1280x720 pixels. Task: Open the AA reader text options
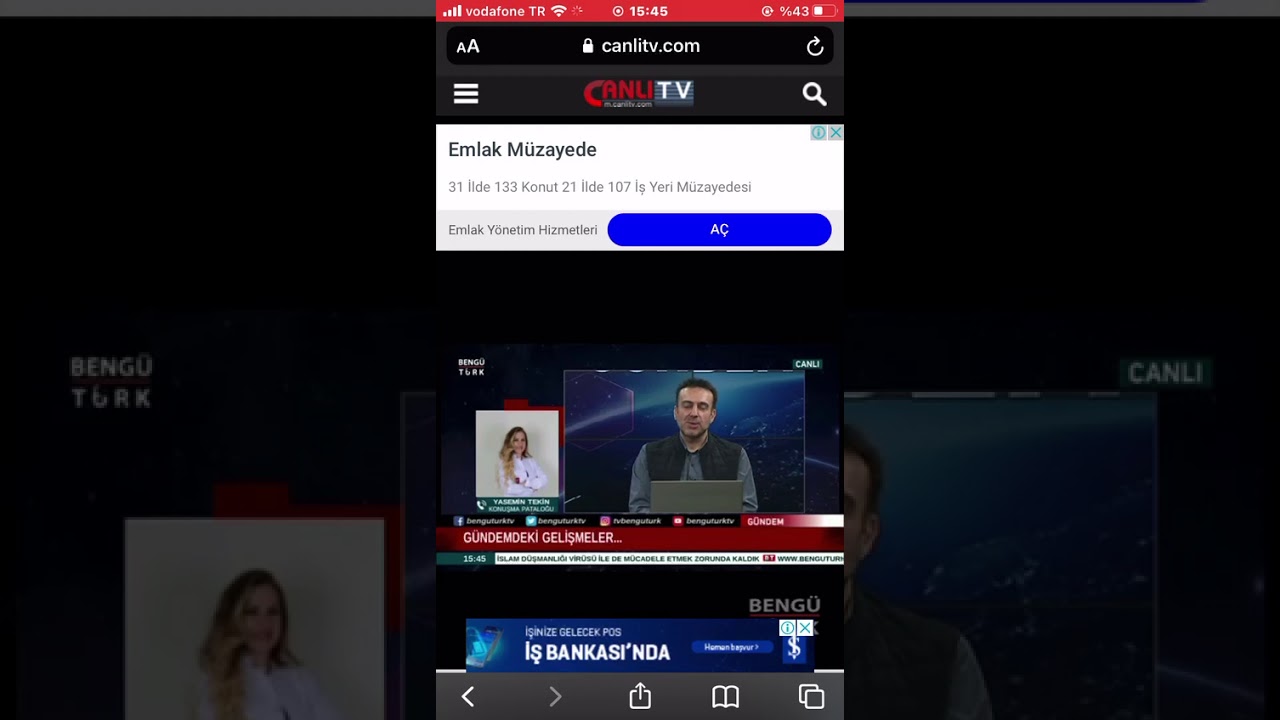(x=468, y=46)
